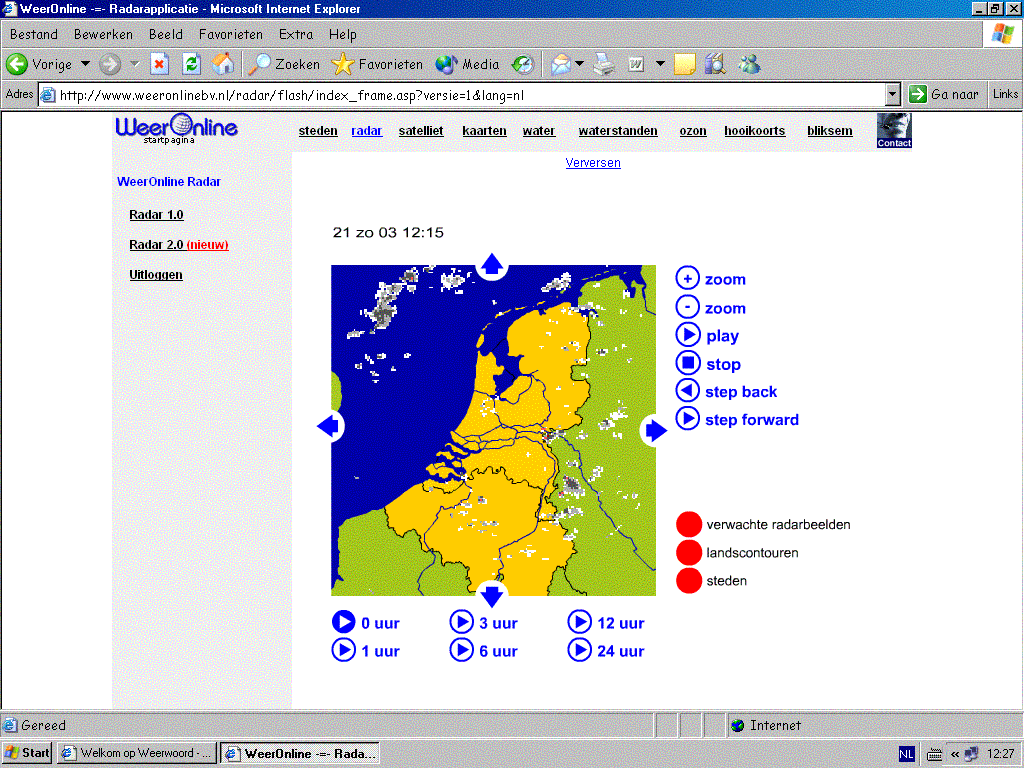Image resolution: width=1024 pixels, height=768 pixels.
Task: Step back one radar frame
Action: point(688,391)
